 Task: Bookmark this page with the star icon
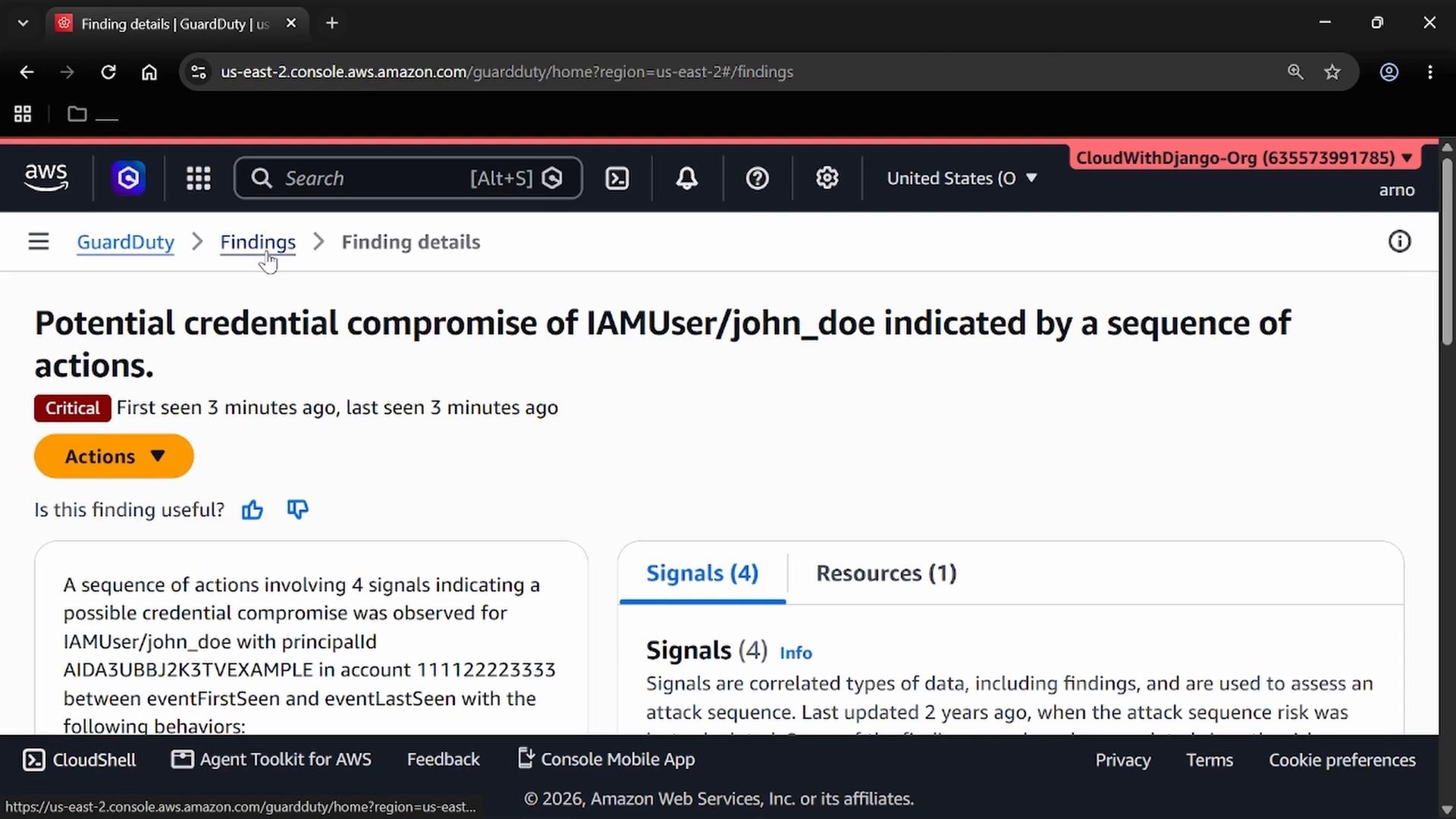point(1332,72)
